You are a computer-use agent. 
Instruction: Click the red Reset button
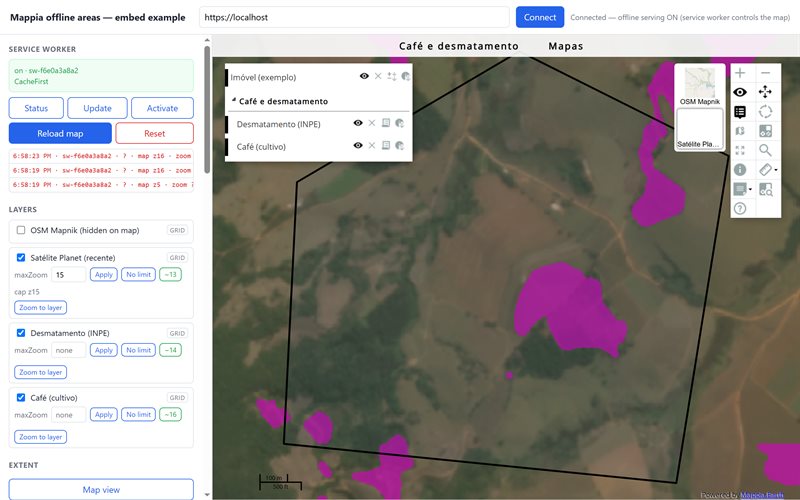155,133
